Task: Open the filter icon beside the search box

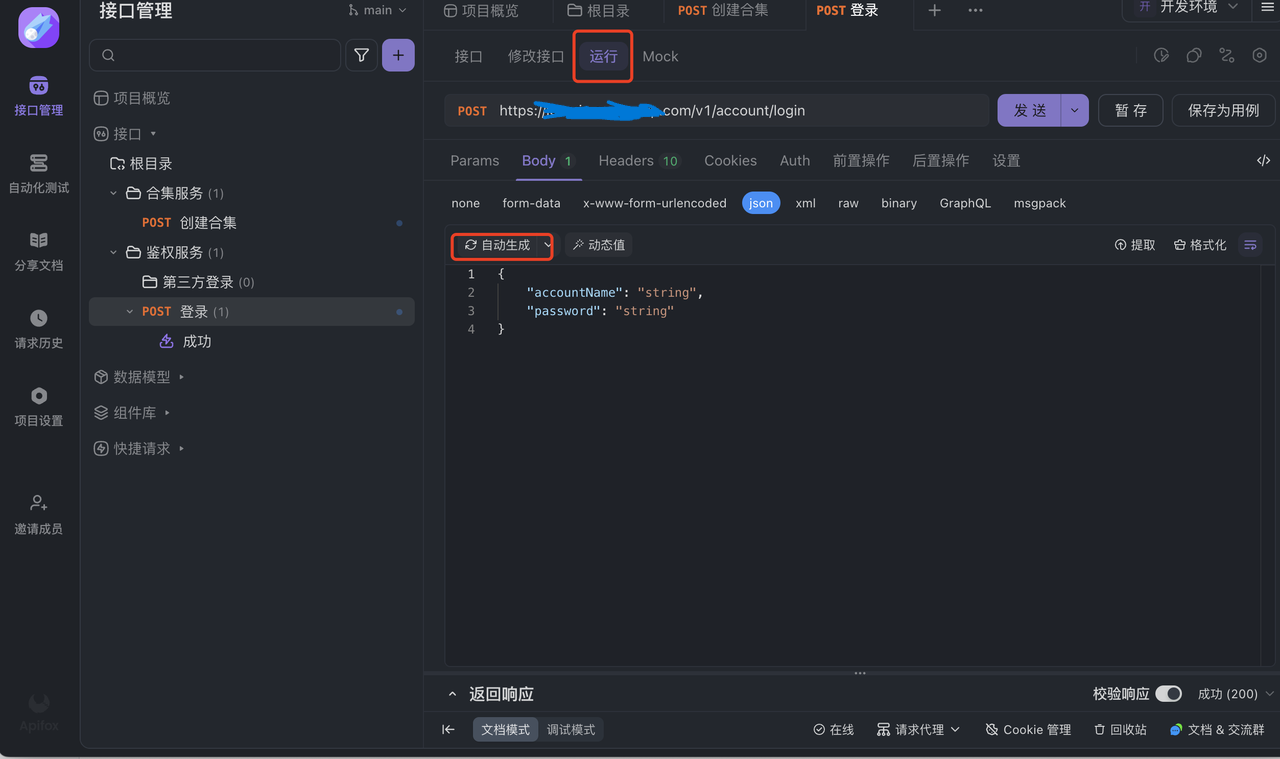Action: tap(361, 55)
